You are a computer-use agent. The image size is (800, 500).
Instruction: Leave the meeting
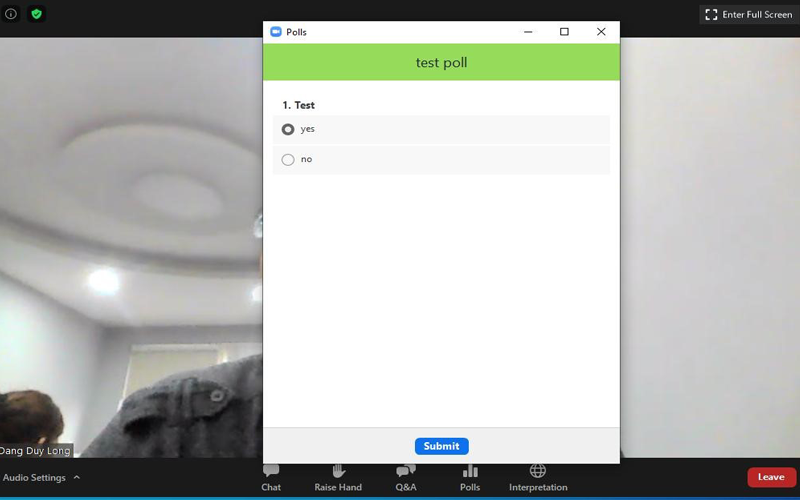(x=771, y=477)
